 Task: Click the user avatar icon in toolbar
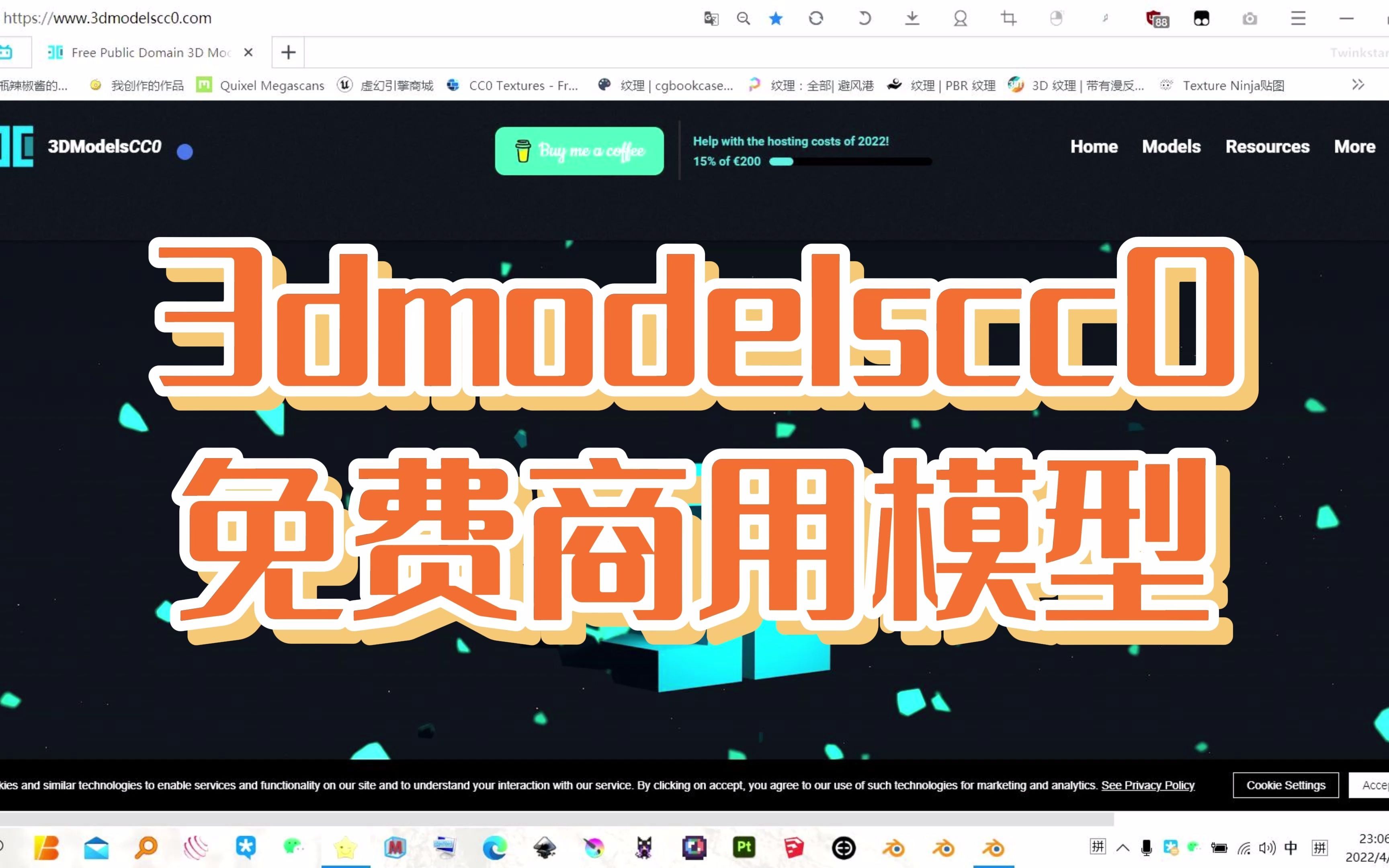(x=960, y=19)
